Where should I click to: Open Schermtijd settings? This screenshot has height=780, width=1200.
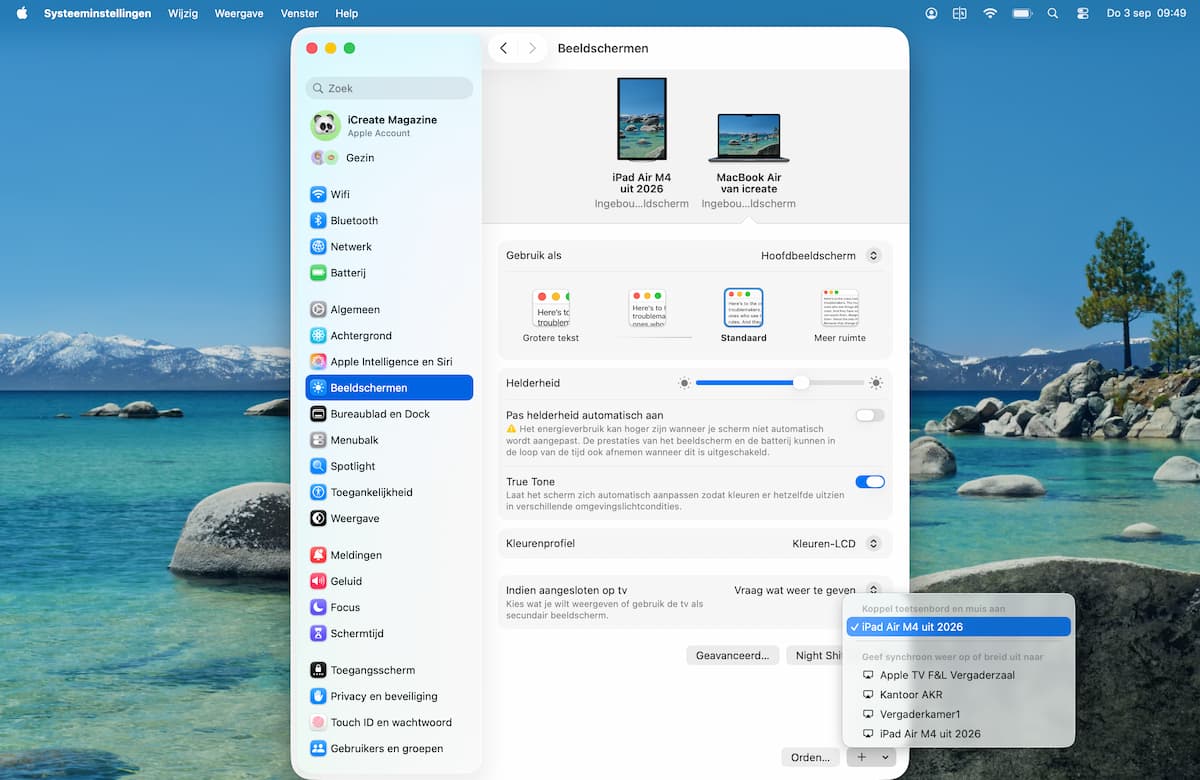coord(389,633)
